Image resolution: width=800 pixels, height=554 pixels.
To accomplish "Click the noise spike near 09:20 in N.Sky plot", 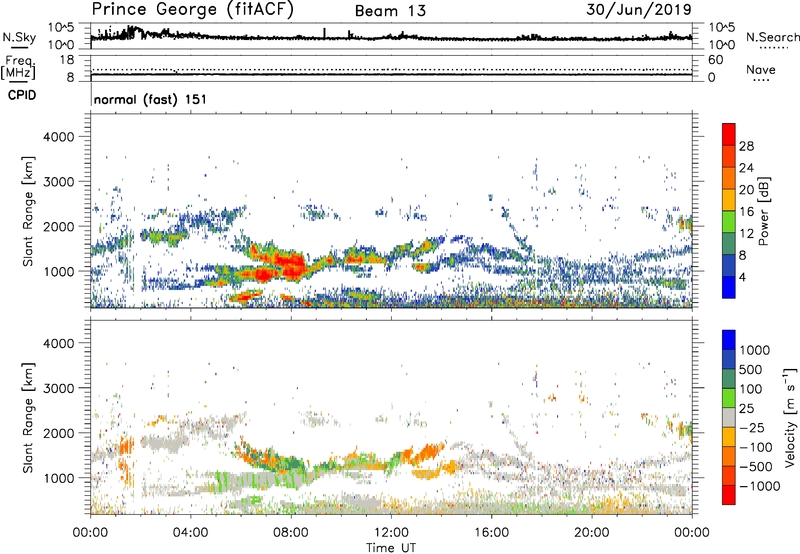I will click(x=324, y=33).
